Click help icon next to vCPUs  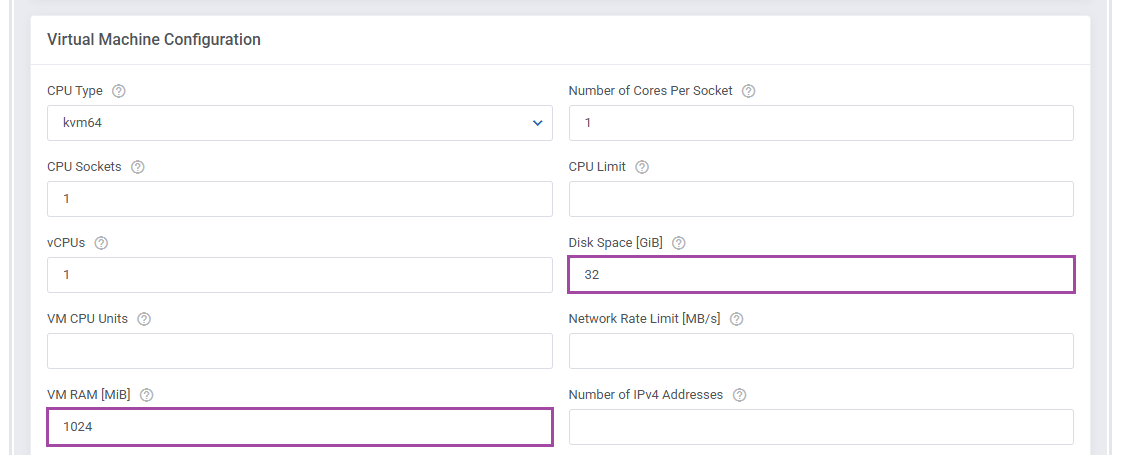(x=101, y=243)
